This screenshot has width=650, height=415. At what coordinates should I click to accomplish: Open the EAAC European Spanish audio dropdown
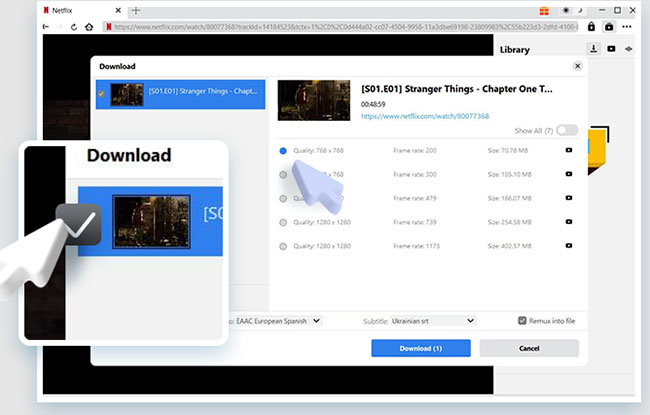(x=278, y=321)
